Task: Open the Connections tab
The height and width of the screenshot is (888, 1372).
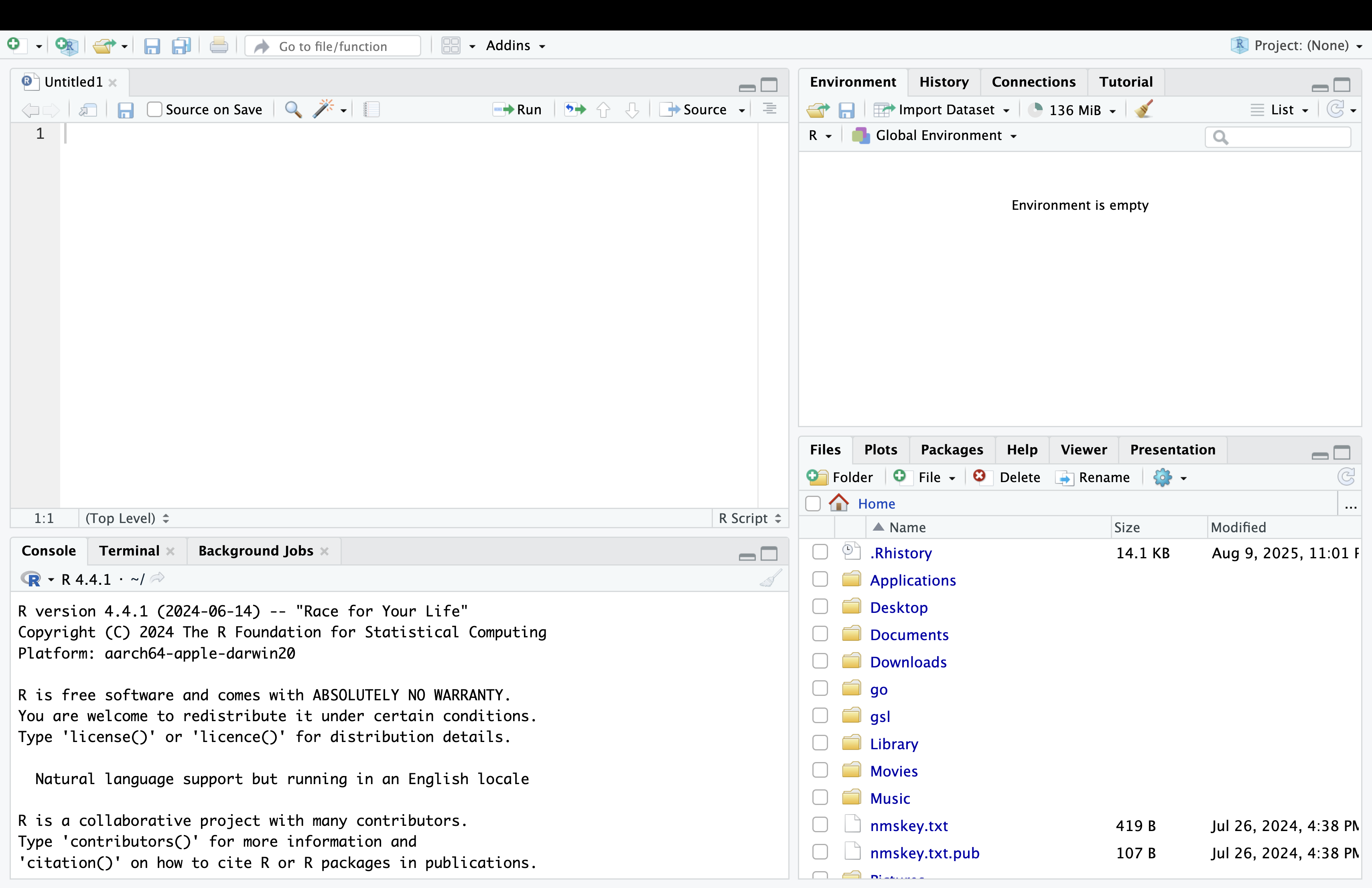Action: [x=1033, y=82]
